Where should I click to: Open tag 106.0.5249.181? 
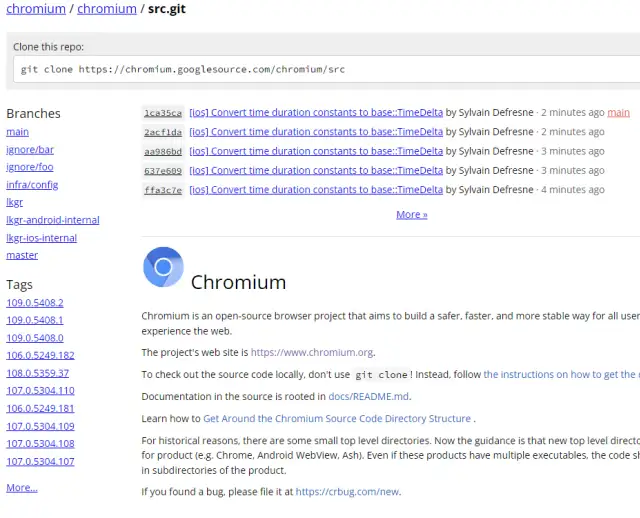click(40, 409)
